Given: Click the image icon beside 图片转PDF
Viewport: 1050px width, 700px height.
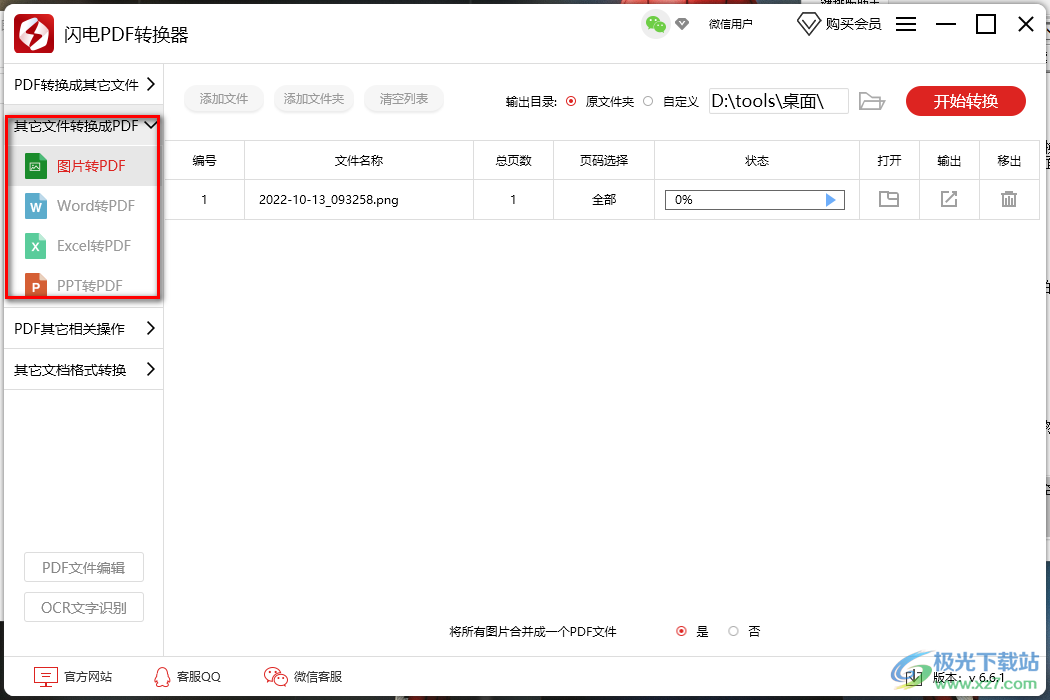Looking at the screenshot, I should click(x=35, y=166).
